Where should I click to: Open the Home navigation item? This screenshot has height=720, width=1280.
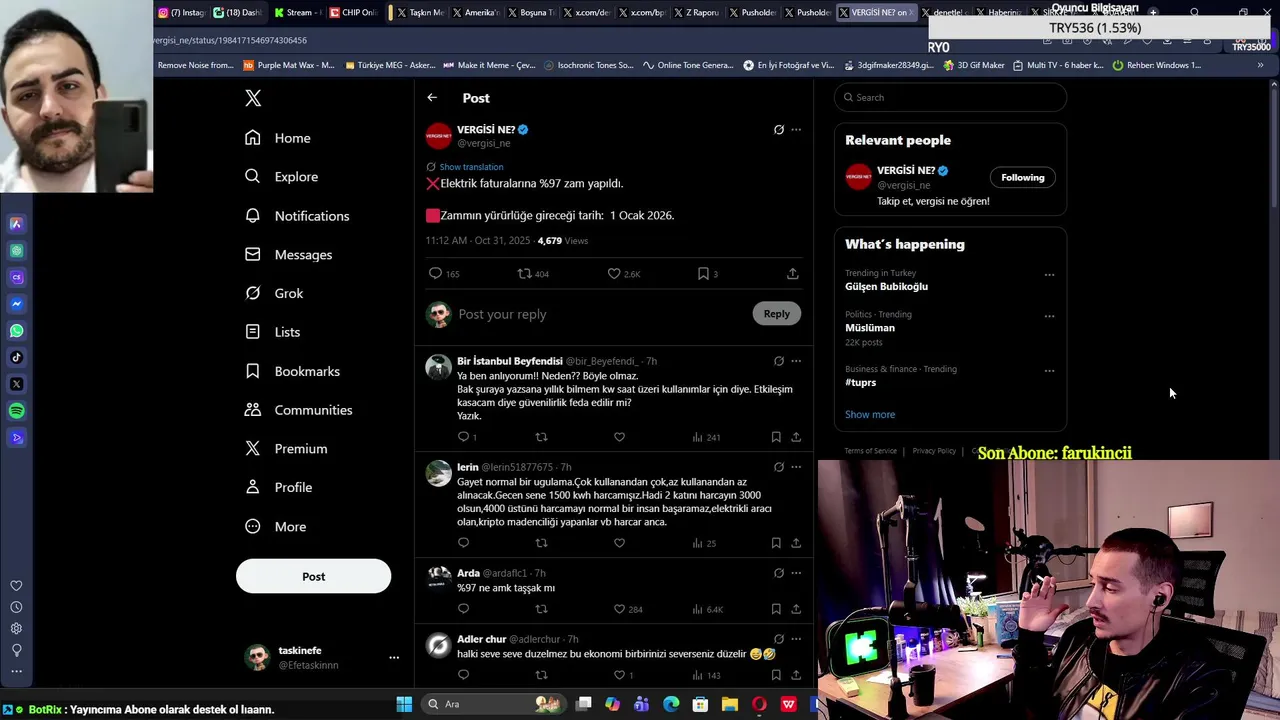278,138
